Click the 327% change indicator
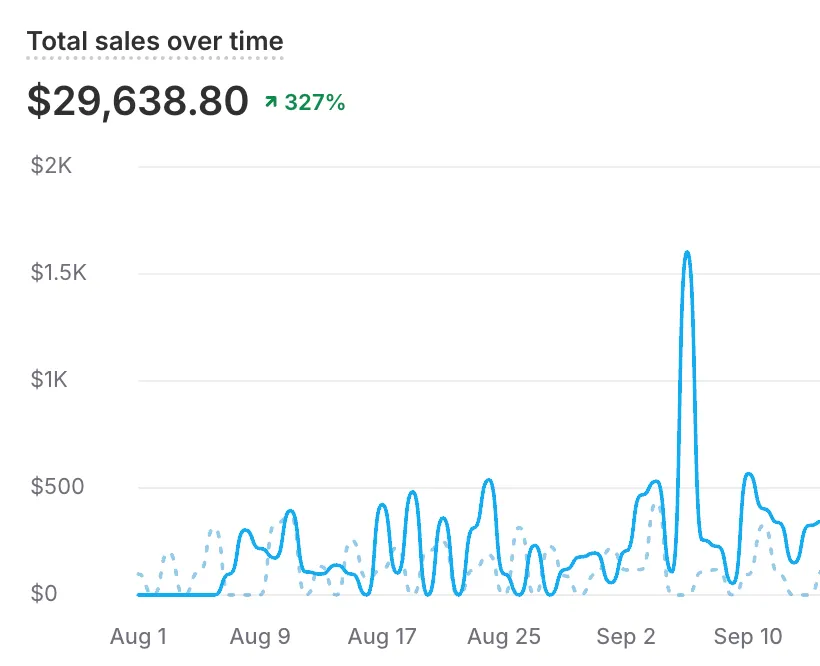The height and width of the screenshot is (666, 820). [x=314, y=102]
